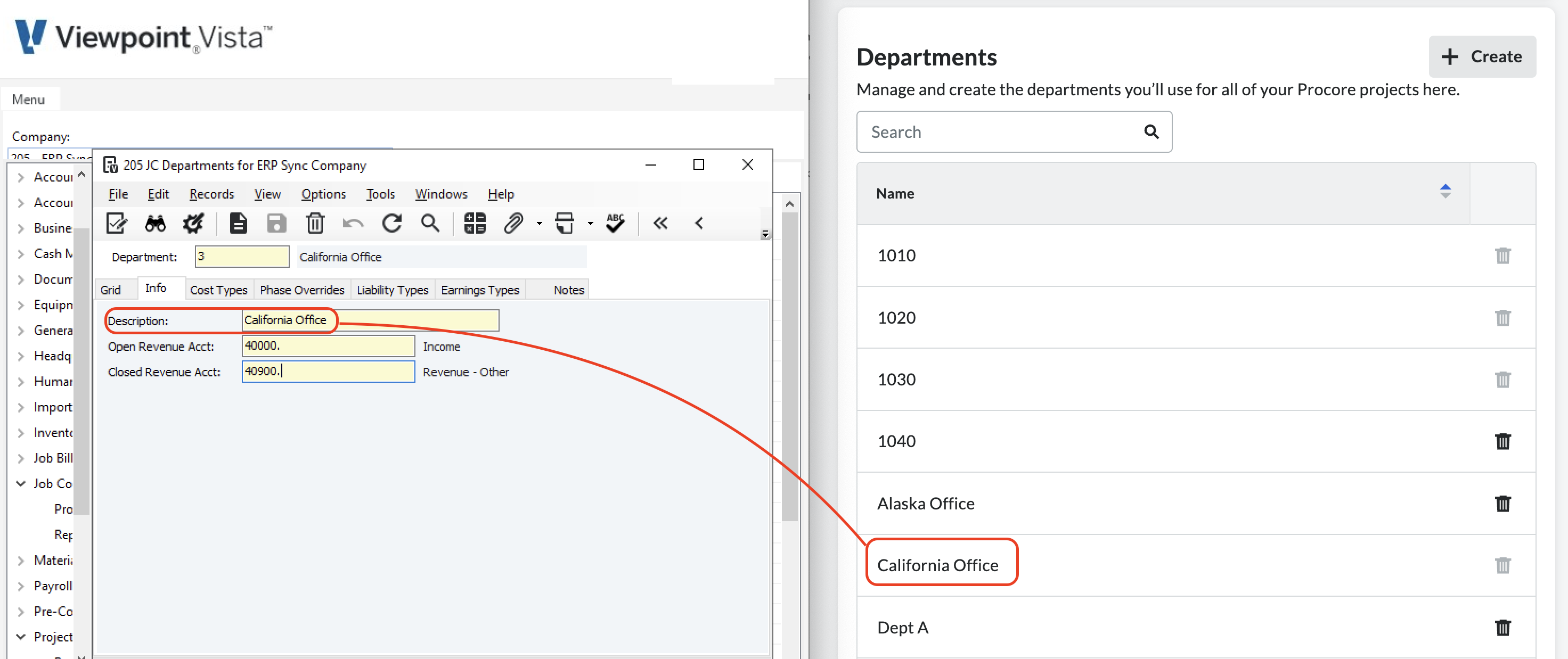Switch to the Phase Overrides tab
Screen dimensions: 1568x659
[302, 290]
